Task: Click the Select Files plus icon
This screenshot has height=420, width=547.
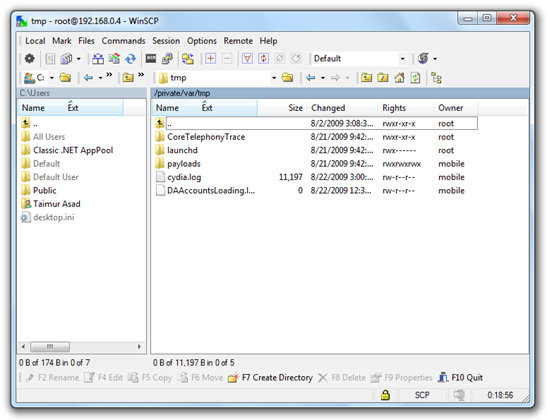Action: tap(210, 59)
